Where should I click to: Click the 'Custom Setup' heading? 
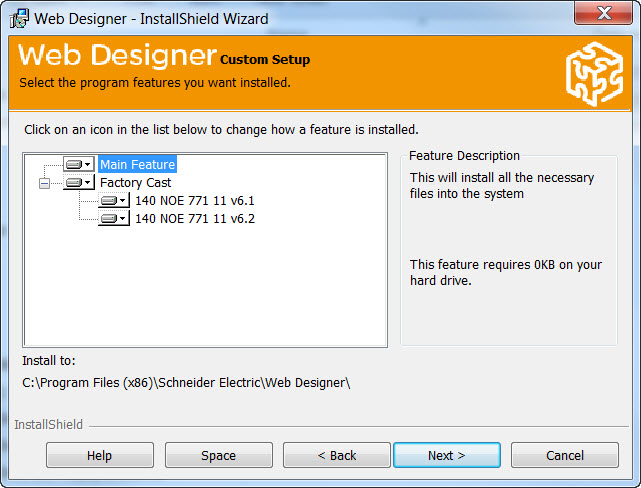click(x=265, y=60)
